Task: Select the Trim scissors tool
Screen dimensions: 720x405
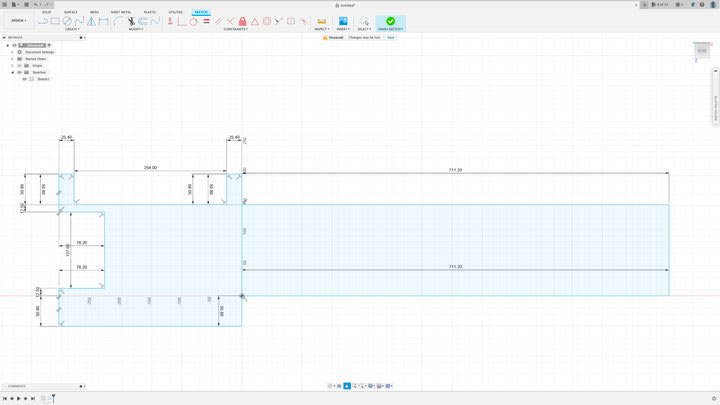Action: tap(131, 21)
